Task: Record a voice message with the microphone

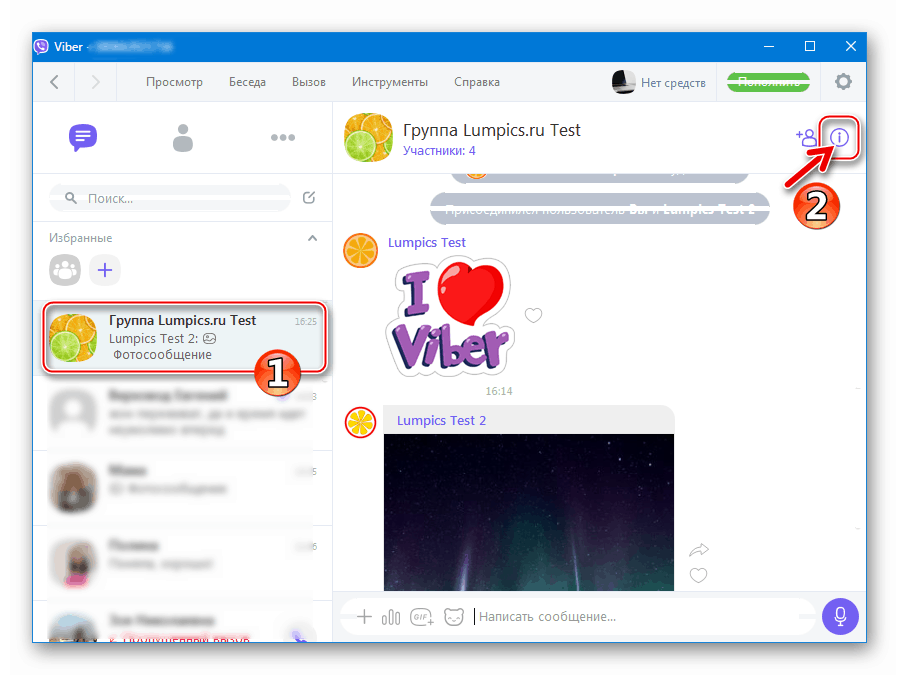Action: 840,616
